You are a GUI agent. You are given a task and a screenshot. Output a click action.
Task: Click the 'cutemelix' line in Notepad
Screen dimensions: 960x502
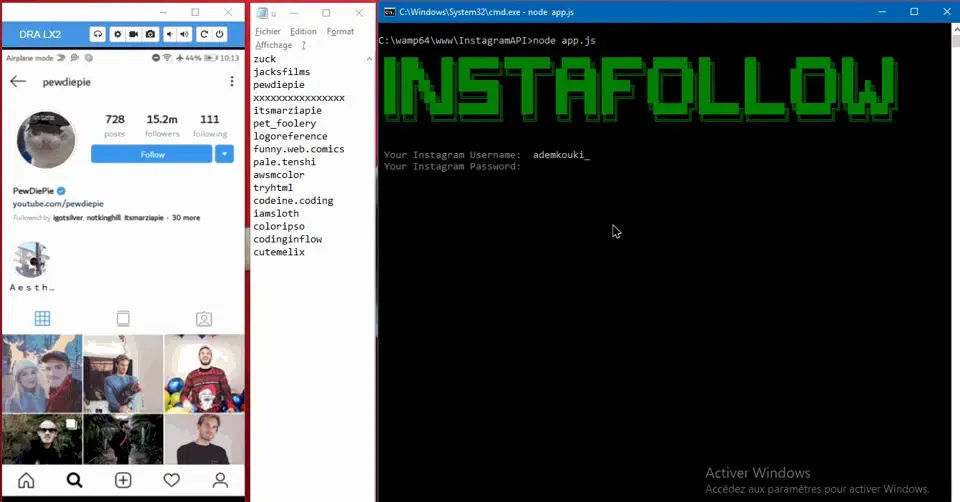(279, 252)
